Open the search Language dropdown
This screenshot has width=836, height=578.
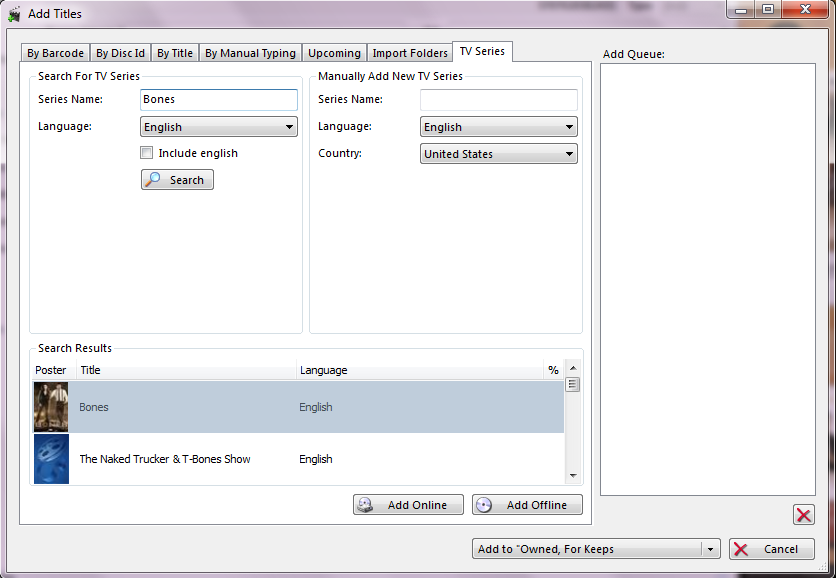[x=219, y=127]
